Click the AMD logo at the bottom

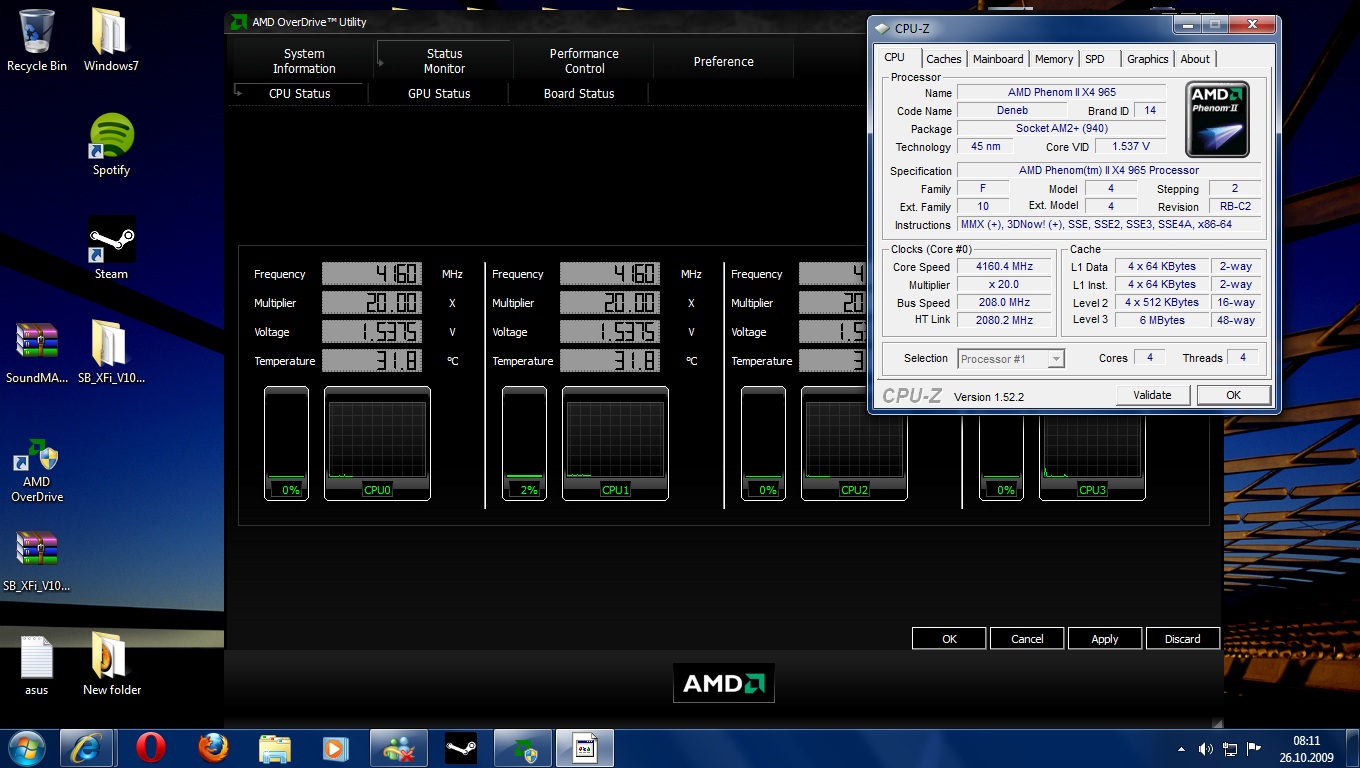[x=724, y=683]
